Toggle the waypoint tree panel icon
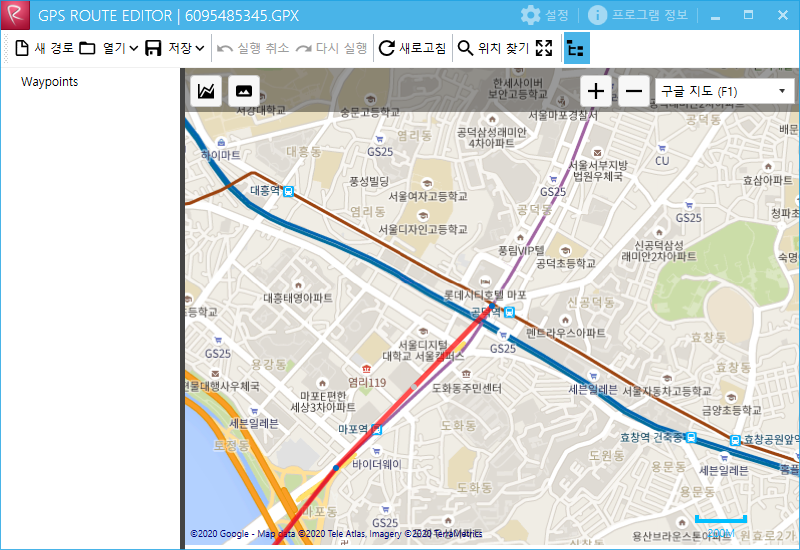This screenshot has height=550, width=800. [577, 48]
